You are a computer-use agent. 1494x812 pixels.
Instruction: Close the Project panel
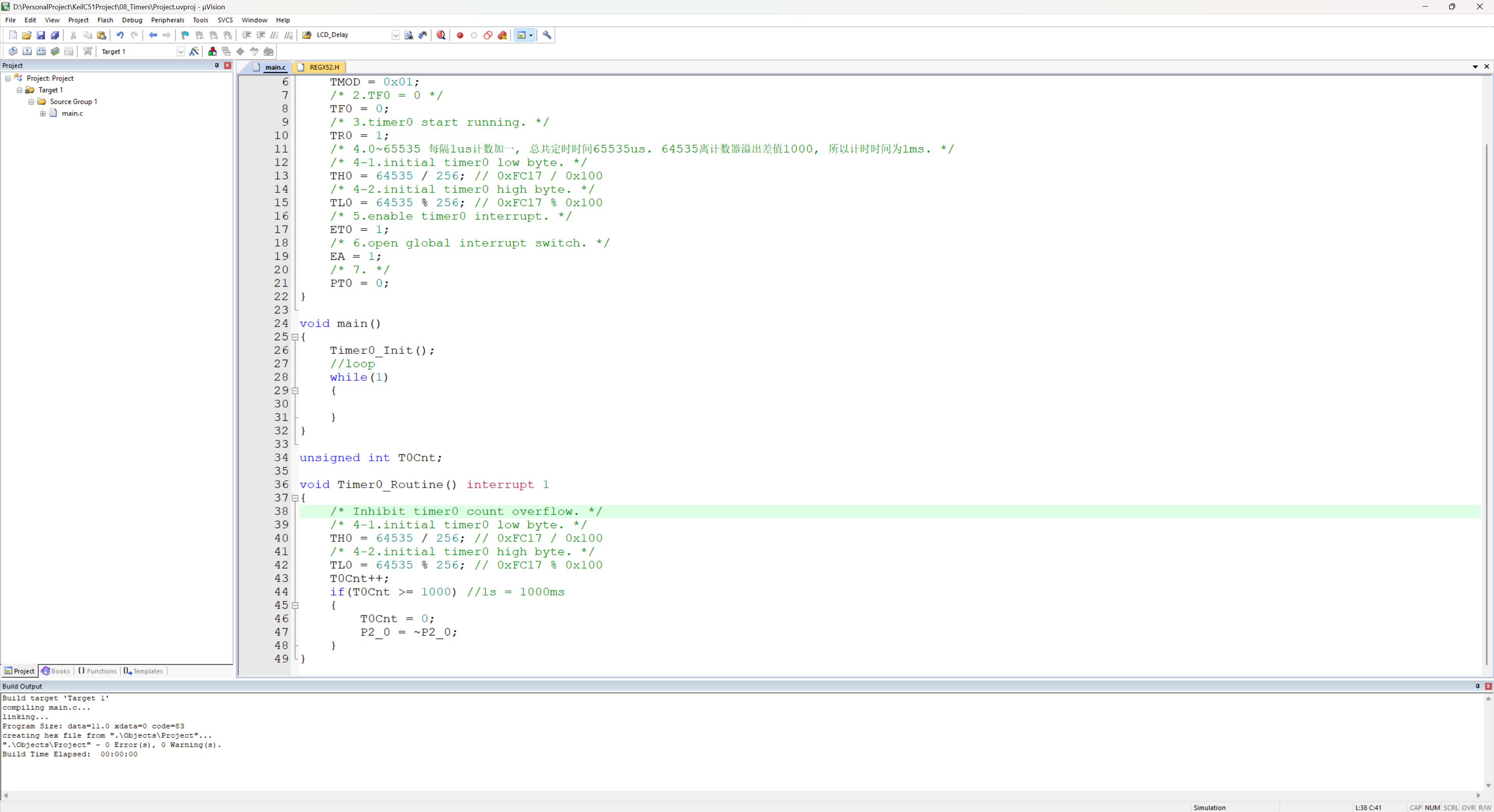pos(228,65)
